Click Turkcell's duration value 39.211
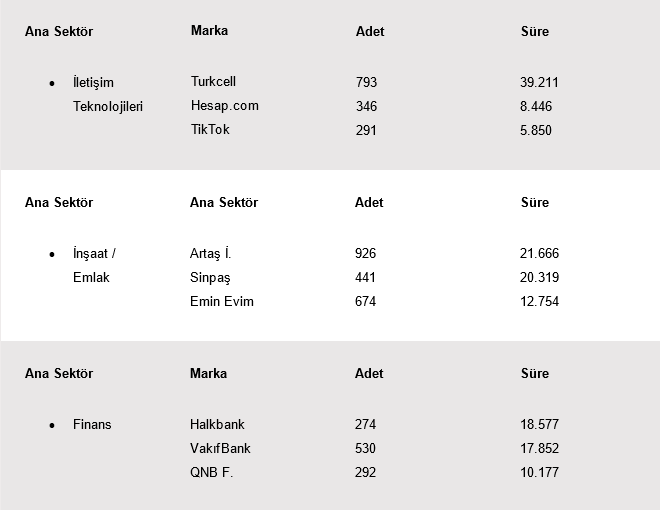Image resolution: width=660 pixels, height=510 pixels. coord(537,82)
